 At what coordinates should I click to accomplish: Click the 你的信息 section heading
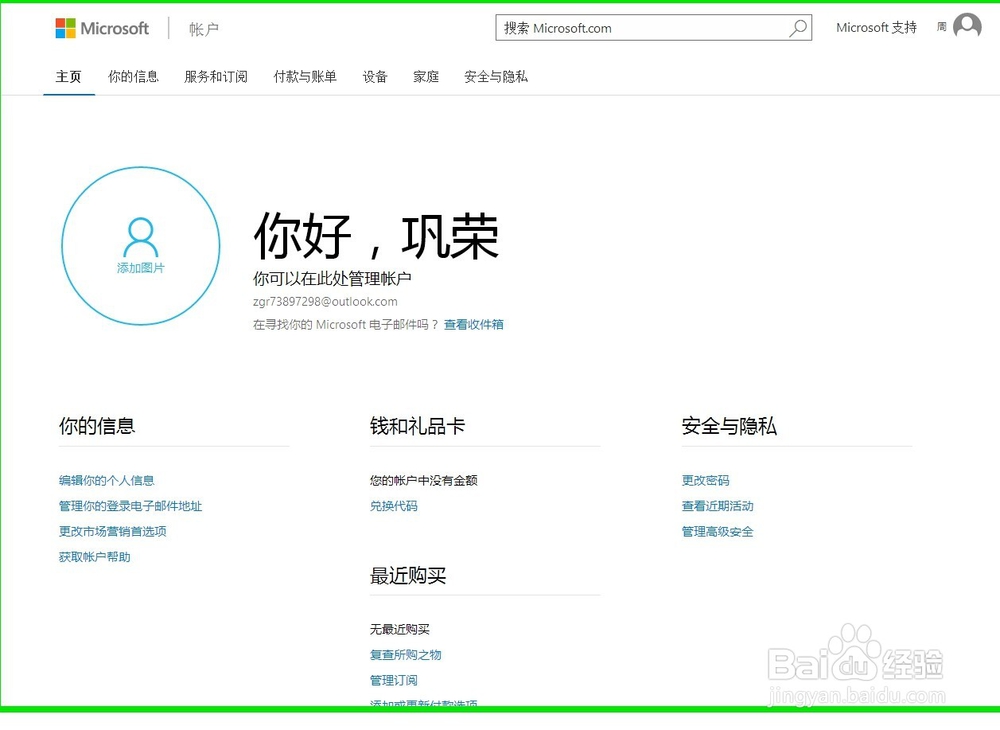[97, 426]
